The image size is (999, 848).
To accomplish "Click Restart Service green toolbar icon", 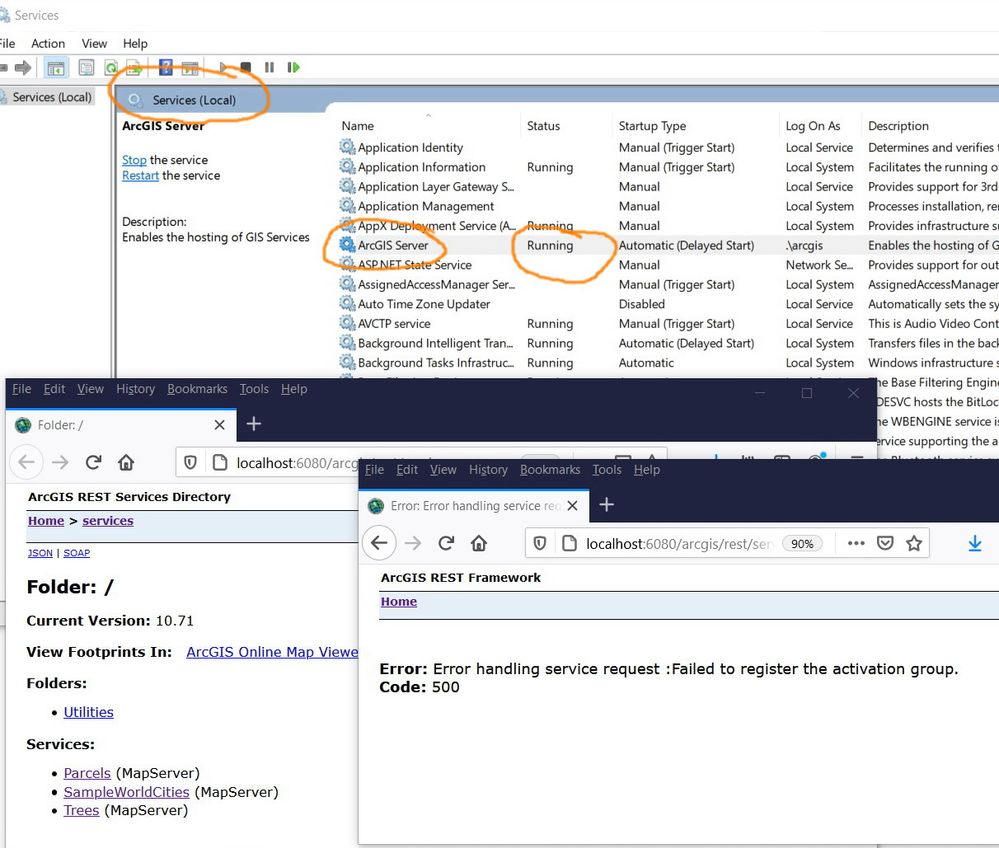I will (293, 67).
